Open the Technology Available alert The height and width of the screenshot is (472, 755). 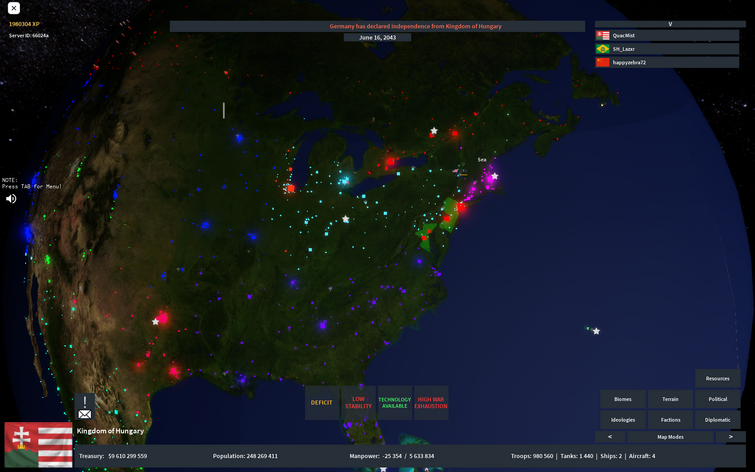point(395,403)
